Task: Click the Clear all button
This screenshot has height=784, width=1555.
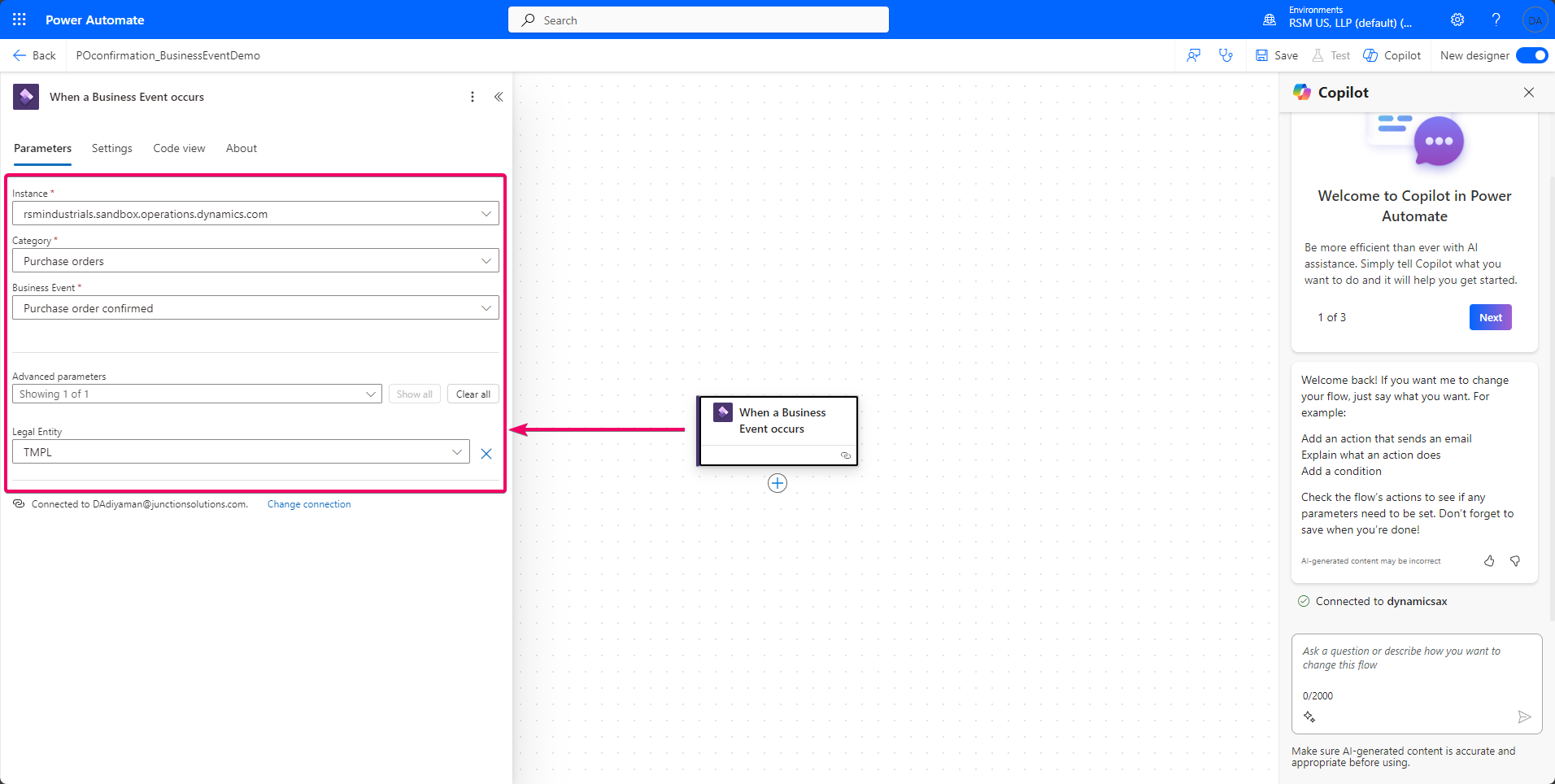Action: click(x=473, y=394)
